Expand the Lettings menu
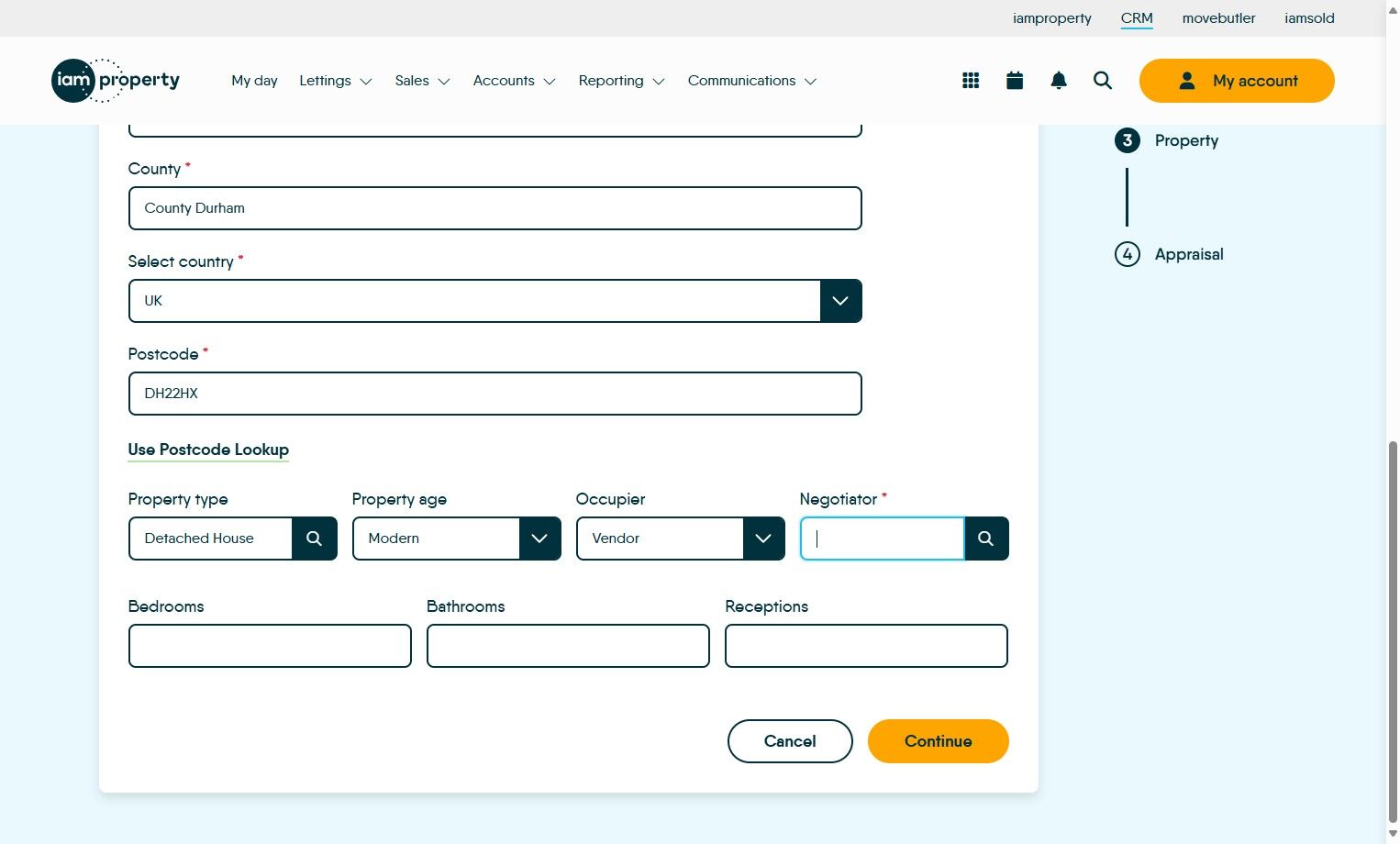Screen dimensions: 1400x844 [x=336, y=81]
